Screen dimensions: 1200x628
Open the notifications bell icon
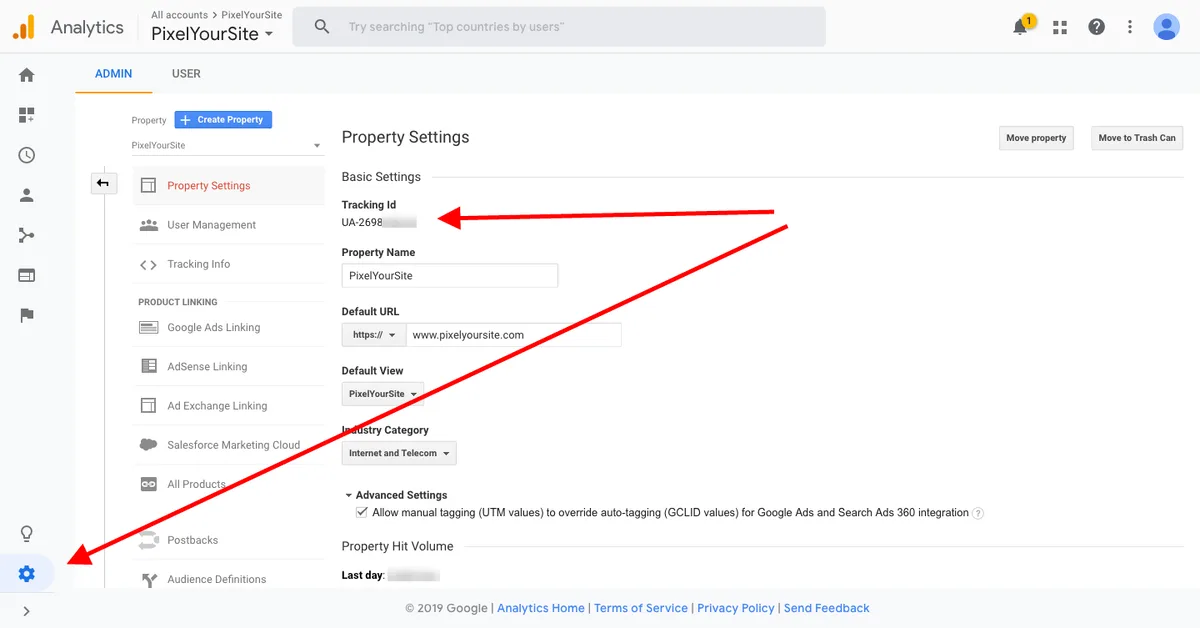(1021, 26)
